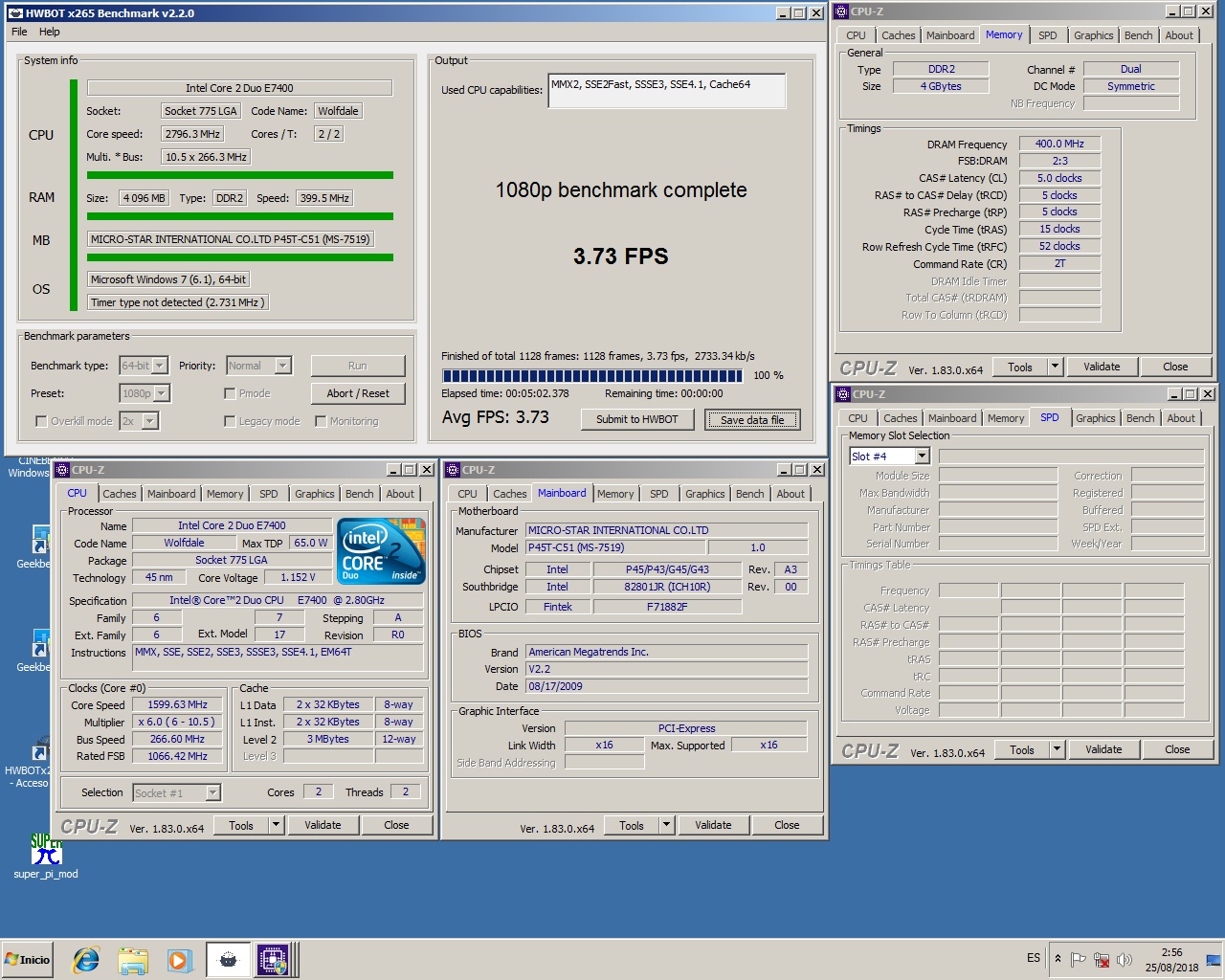This screenshot has height=980, width=1225.
Task: Click Submit to HWBOT button
Action: pos(637,419)
